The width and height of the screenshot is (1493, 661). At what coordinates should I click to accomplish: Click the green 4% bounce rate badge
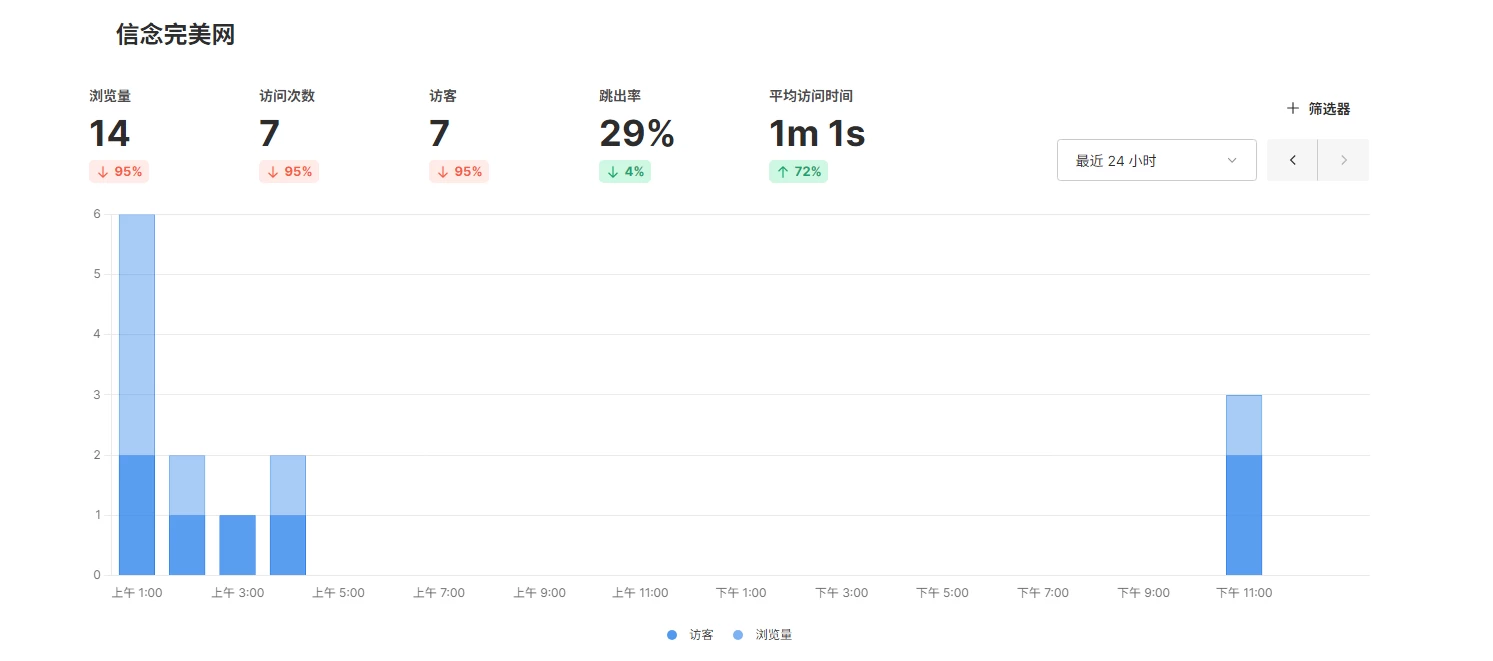(625, 172)
